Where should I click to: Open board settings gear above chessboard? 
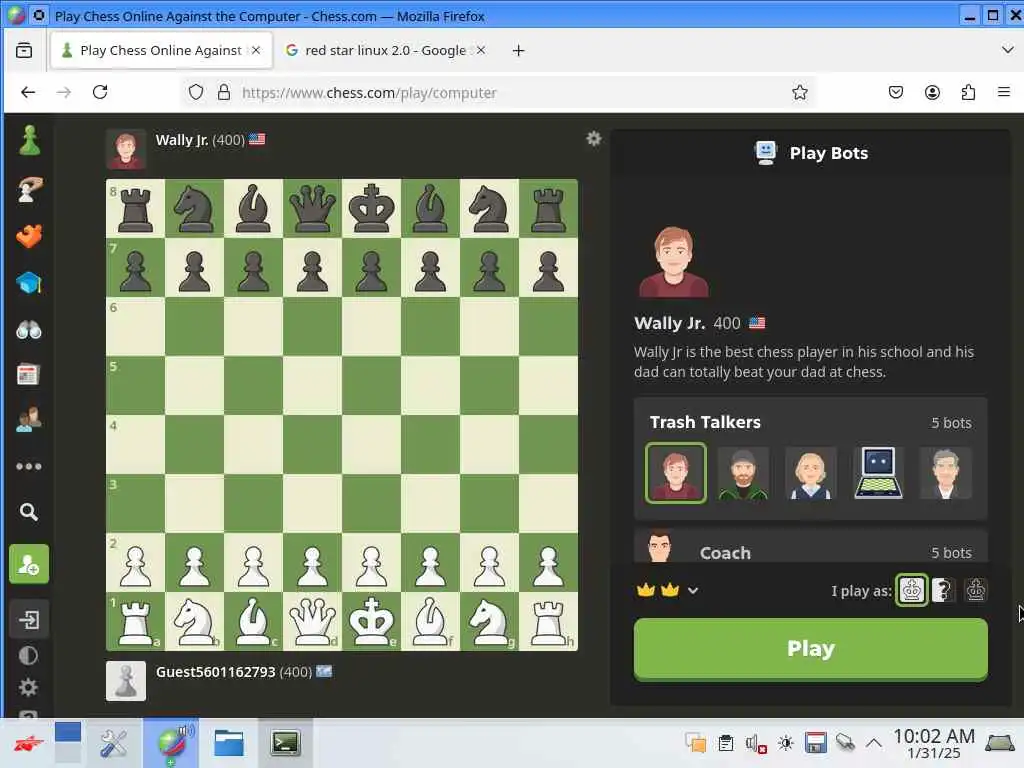pos(593,138)
